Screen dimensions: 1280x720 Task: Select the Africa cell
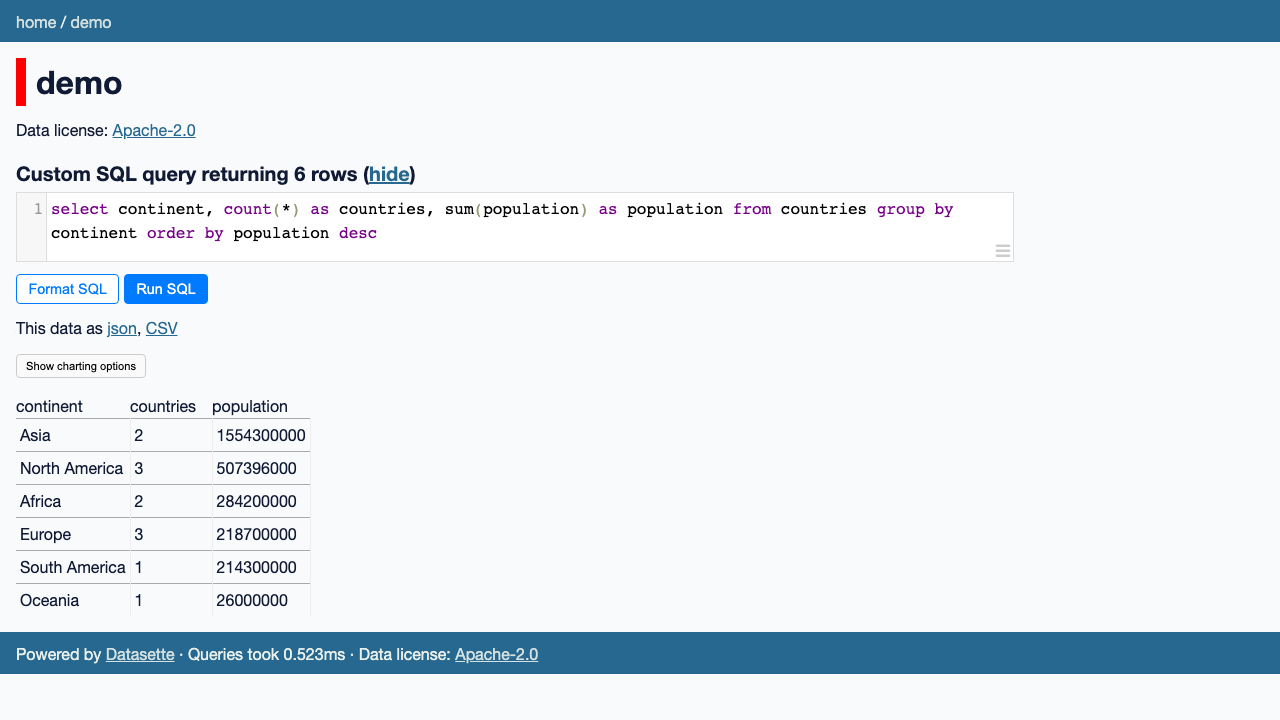pos(73,501)
